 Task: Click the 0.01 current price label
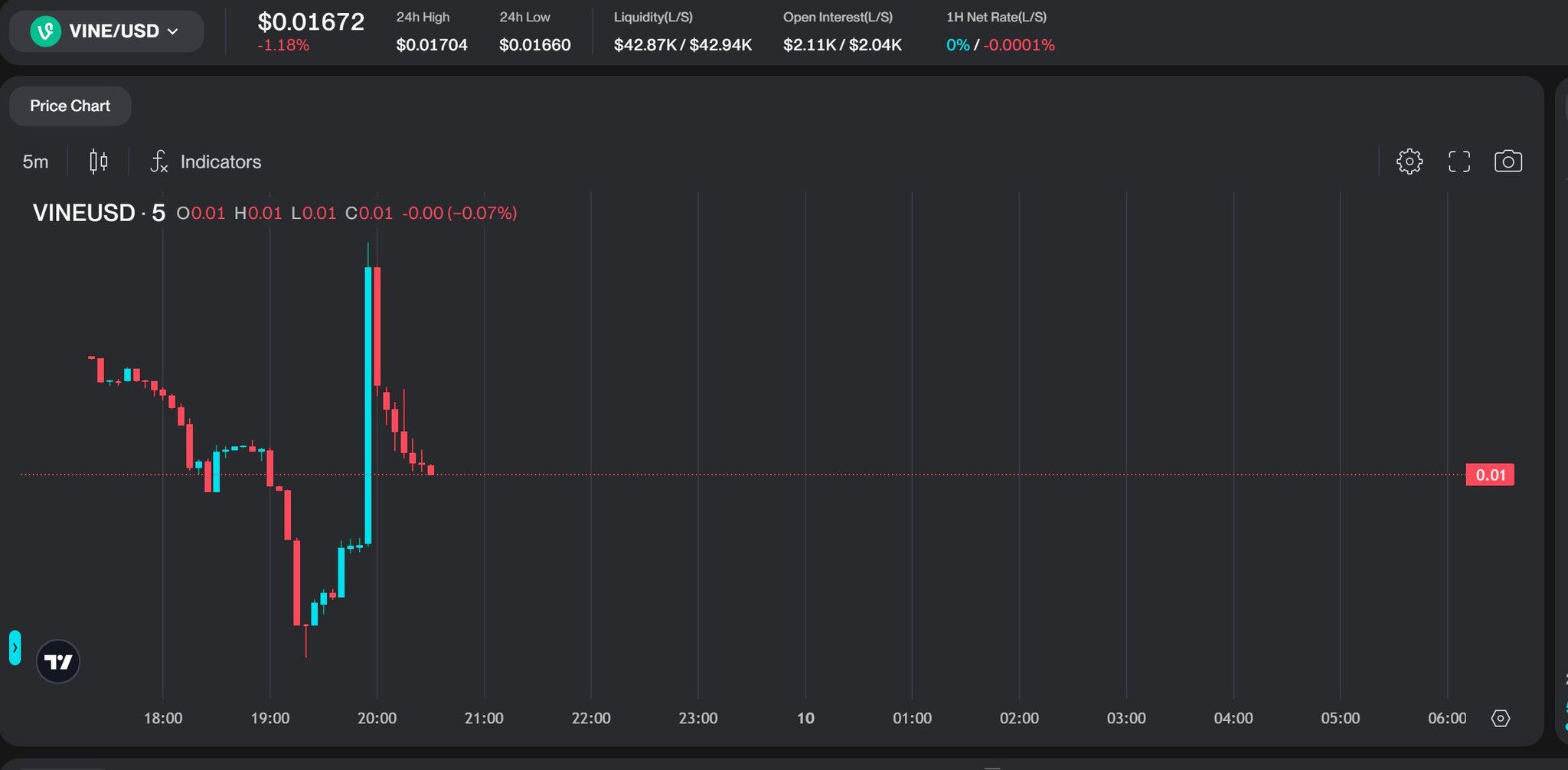point(1489,475)
